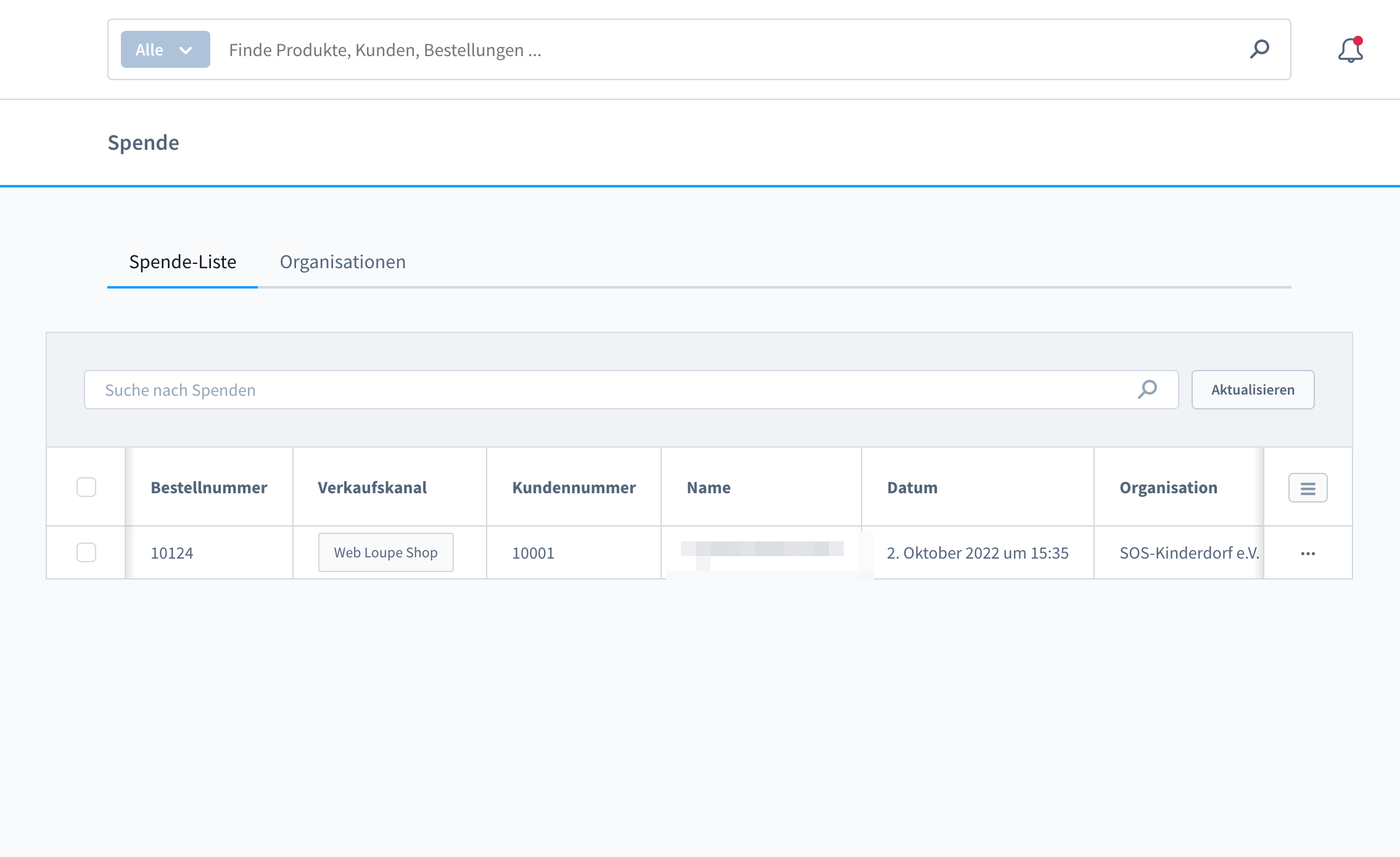This screenshot has height=857, width=1400.
Task: Open the Web Loupe Shop sales channel tag
Action: click(386, 552)
